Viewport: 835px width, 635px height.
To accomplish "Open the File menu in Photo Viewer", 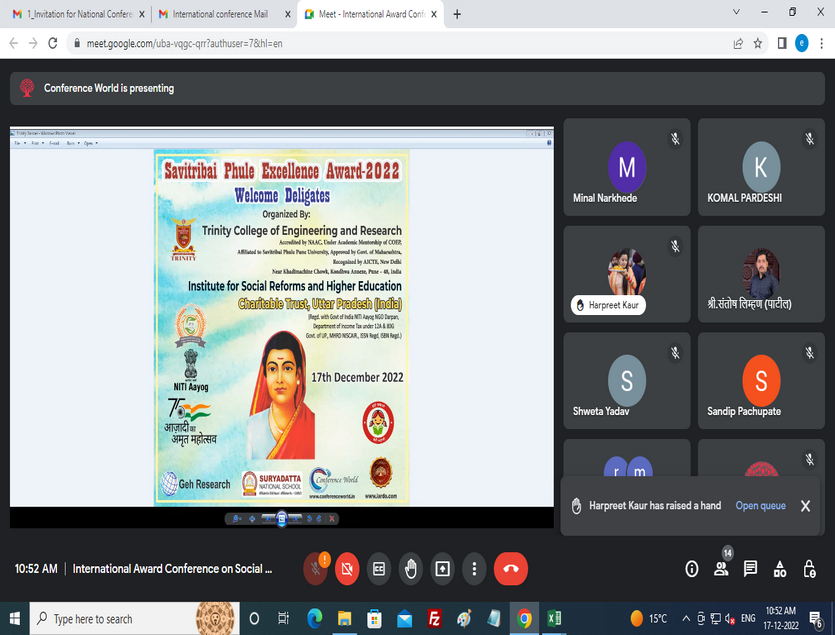I will click(20, 143).
